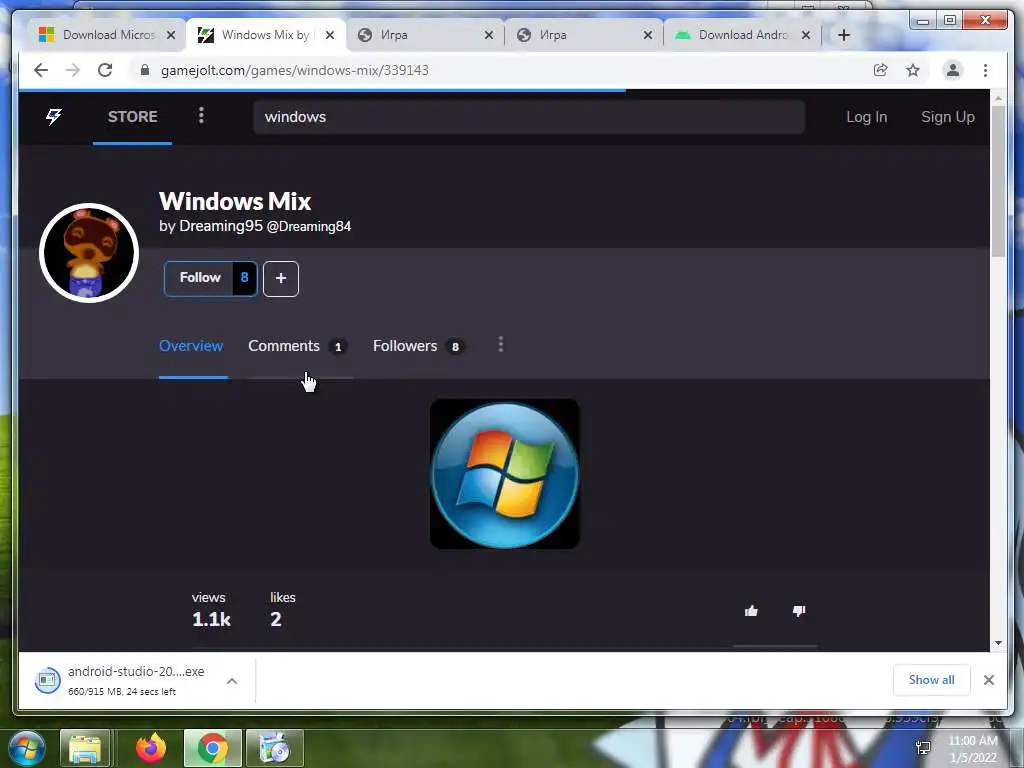
Task: Click the network icon in system tray
Action: (923, 748)
